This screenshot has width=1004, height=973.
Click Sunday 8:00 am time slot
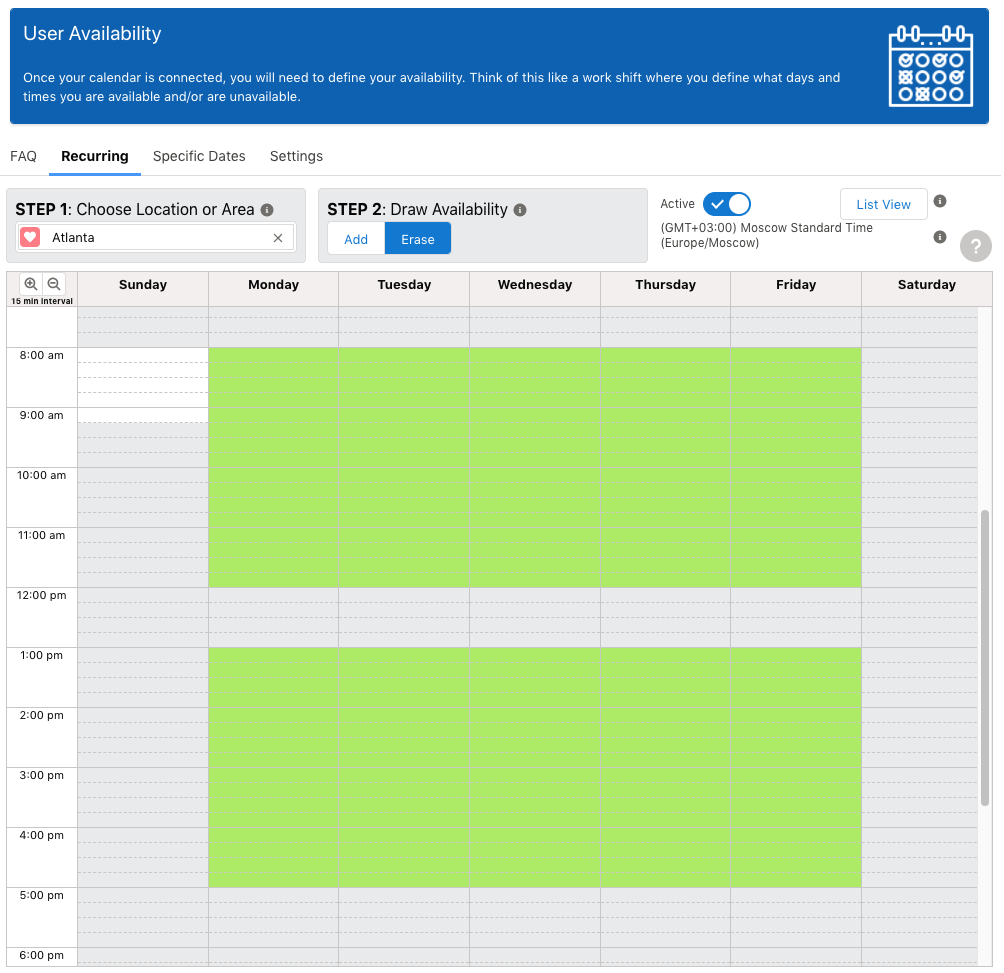[x=143, y=355]
